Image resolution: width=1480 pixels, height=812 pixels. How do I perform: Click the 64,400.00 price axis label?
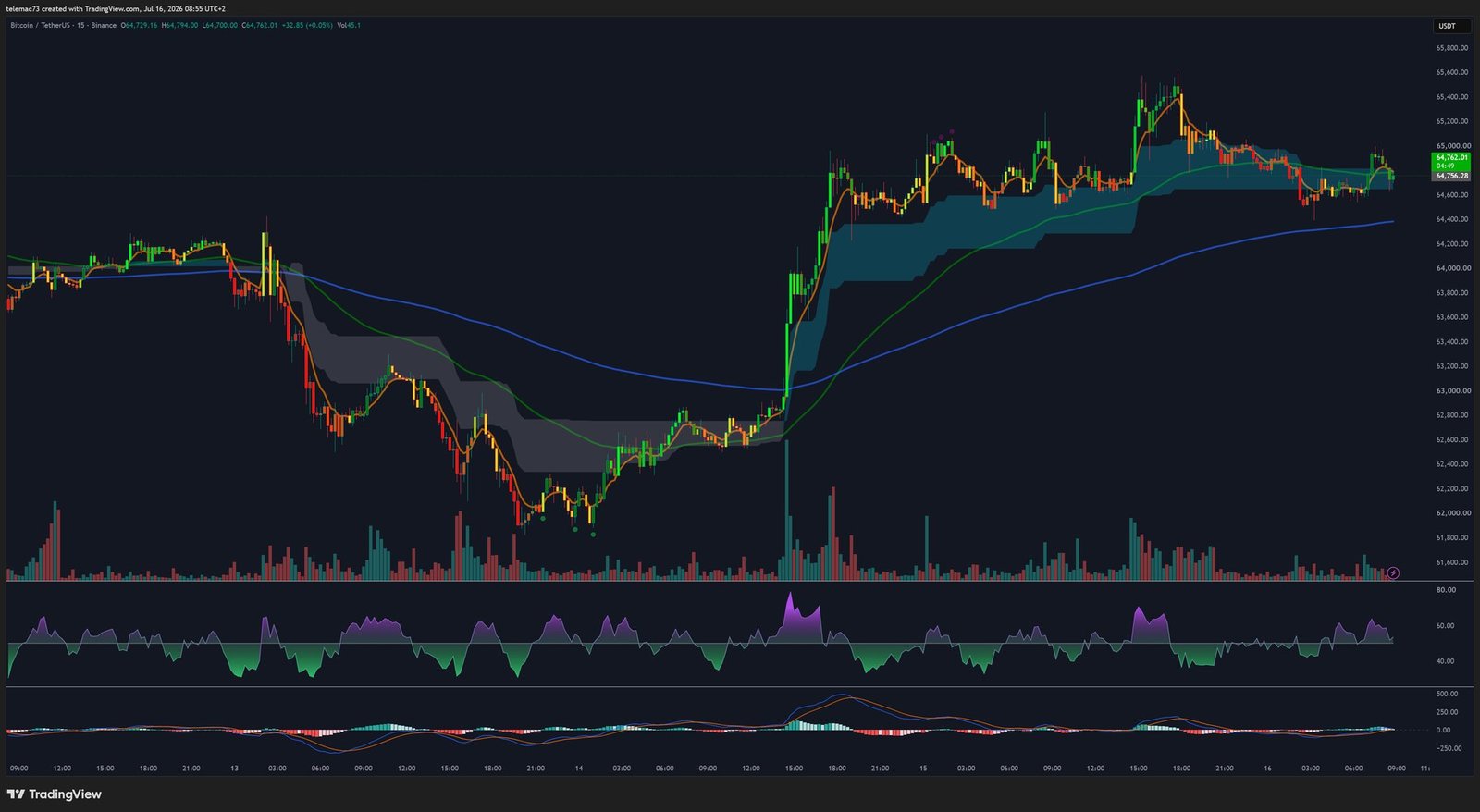[x=1451, y=219]
